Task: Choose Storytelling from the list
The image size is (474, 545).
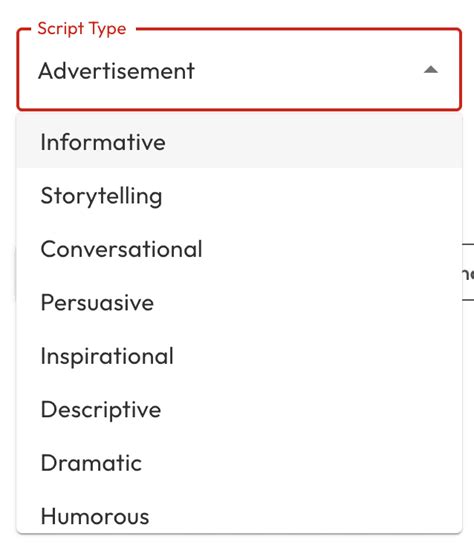Action: pyautogui.click(x=239, y=195)
